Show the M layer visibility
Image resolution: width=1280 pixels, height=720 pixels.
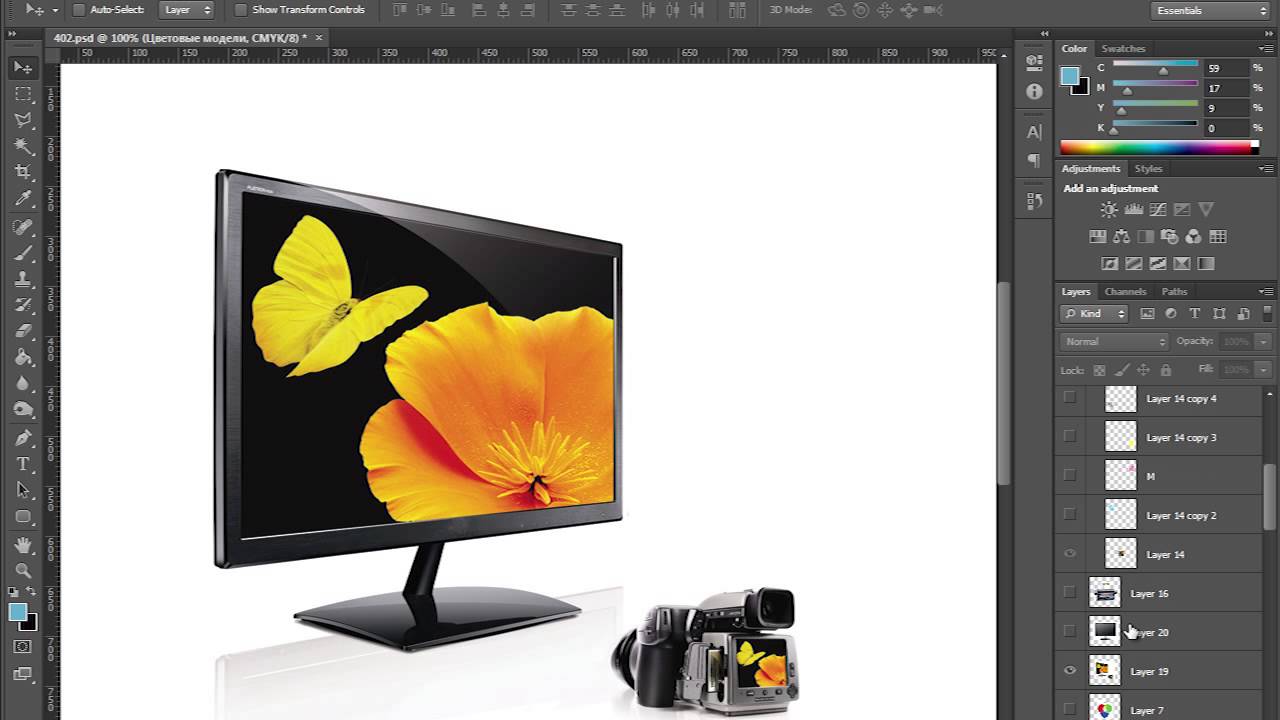pos(1070,476)
